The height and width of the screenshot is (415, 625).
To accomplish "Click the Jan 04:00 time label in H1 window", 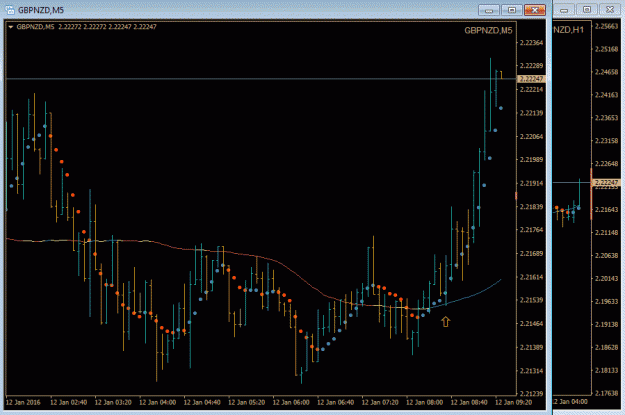I will coord(570,402).
